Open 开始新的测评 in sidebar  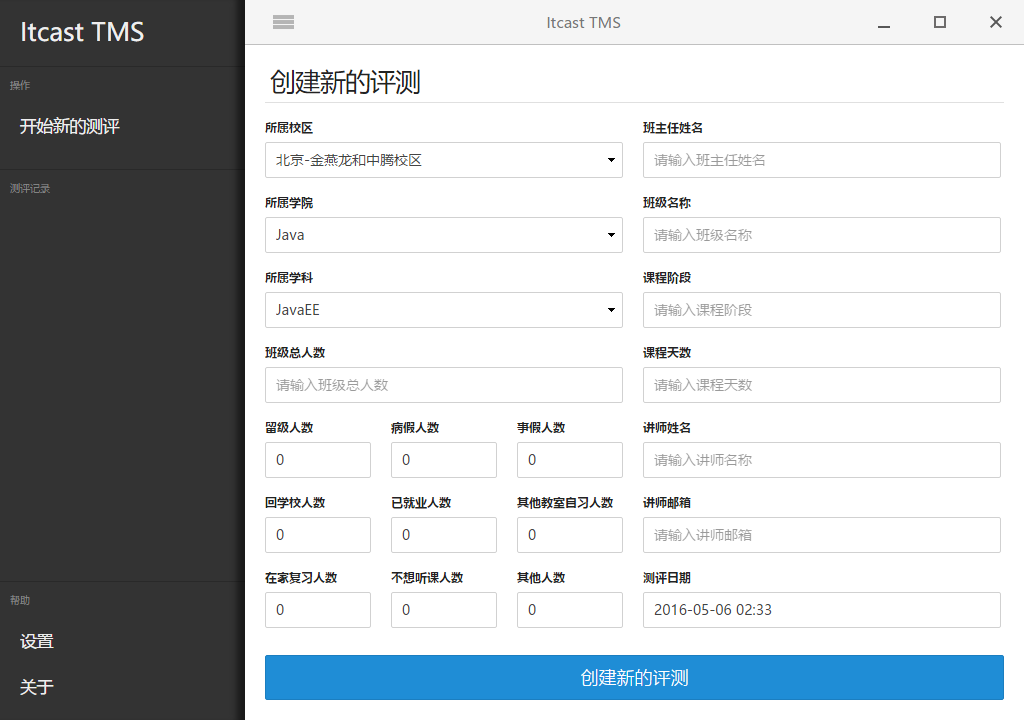click(x=69, y=126)
